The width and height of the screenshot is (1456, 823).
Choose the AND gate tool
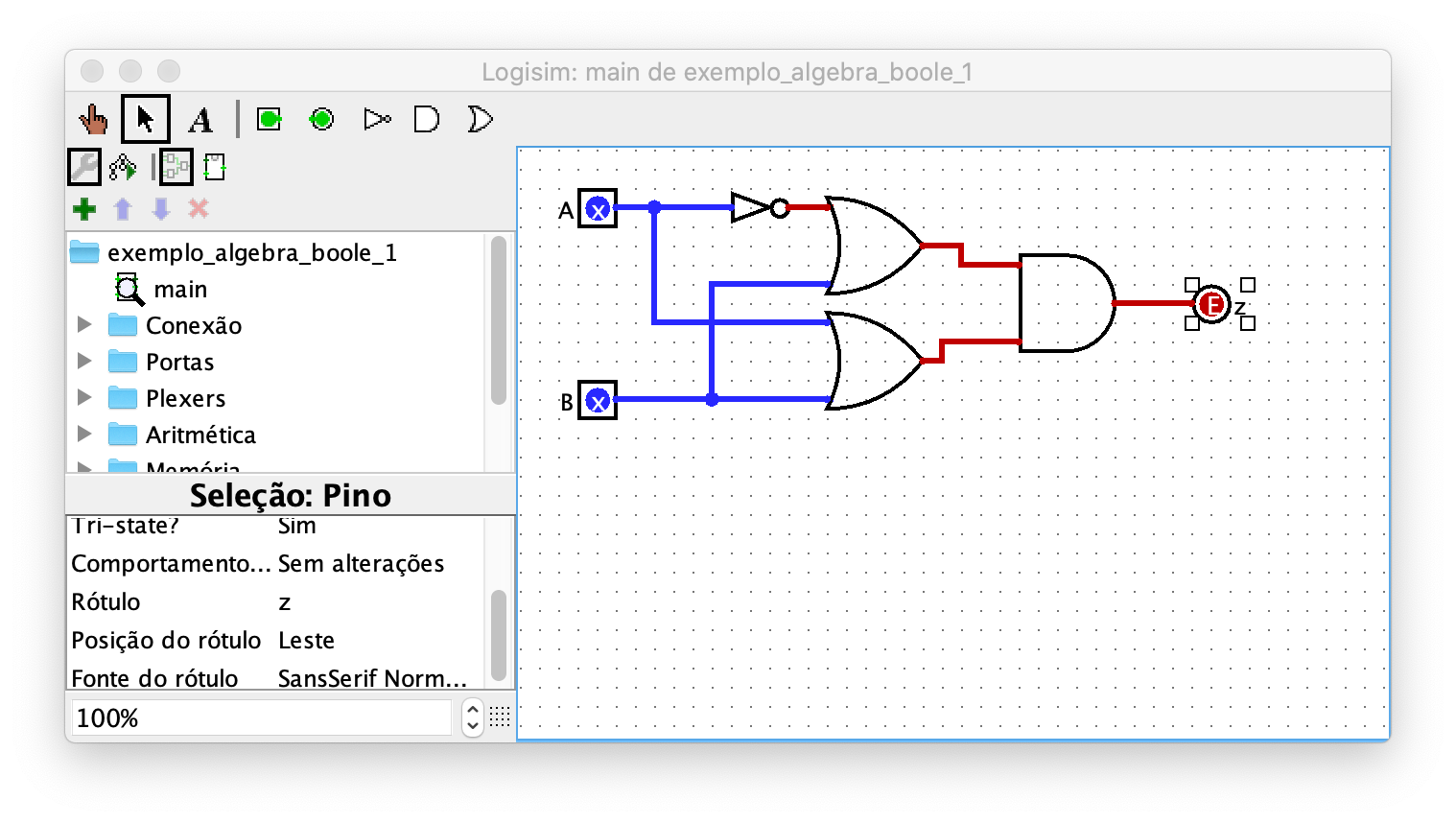(x=426, y=119)
